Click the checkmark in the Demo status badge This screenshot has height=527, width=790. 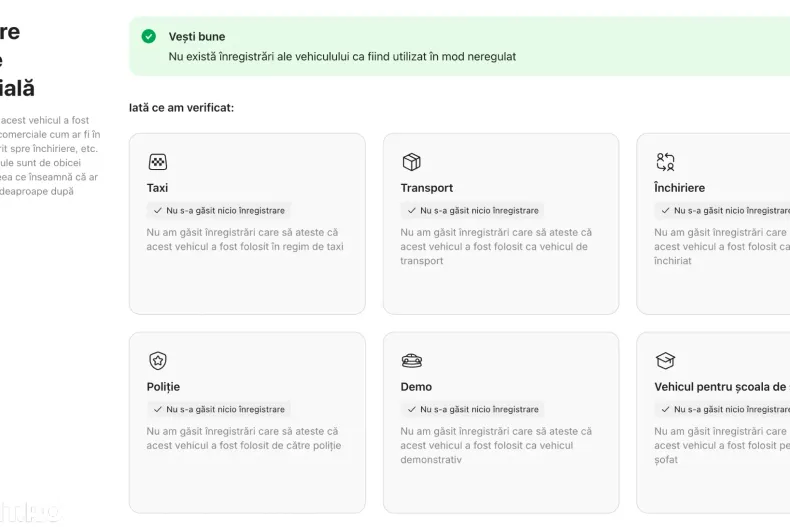[x=412, y=410]
